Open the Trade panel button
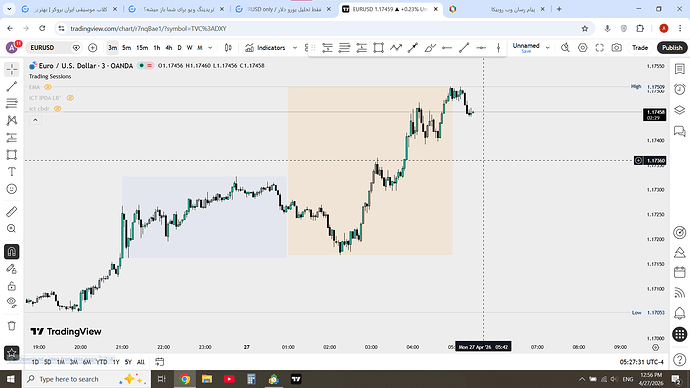 point(640,48)
